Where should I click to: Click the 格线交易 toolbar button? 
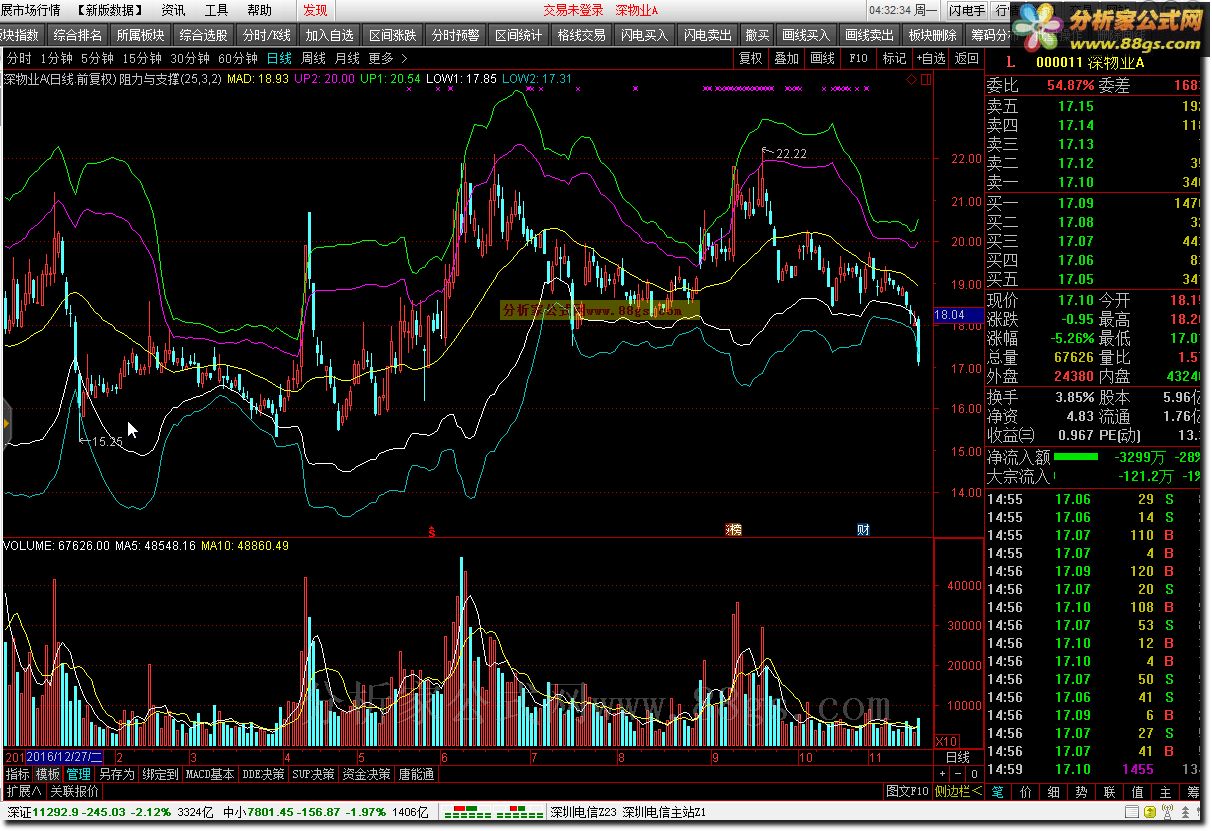pyautogui.click(x=582, y=35)
